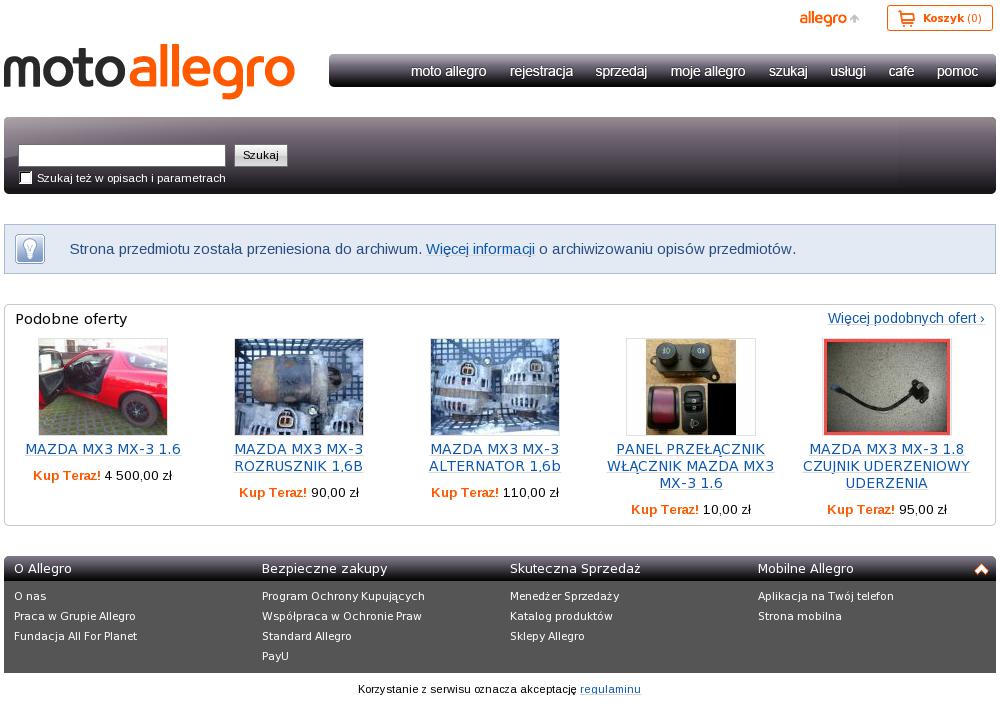Click the shopping cart icon in Koszyk
The image size is (1000, 709).
(x=906, y=18)
